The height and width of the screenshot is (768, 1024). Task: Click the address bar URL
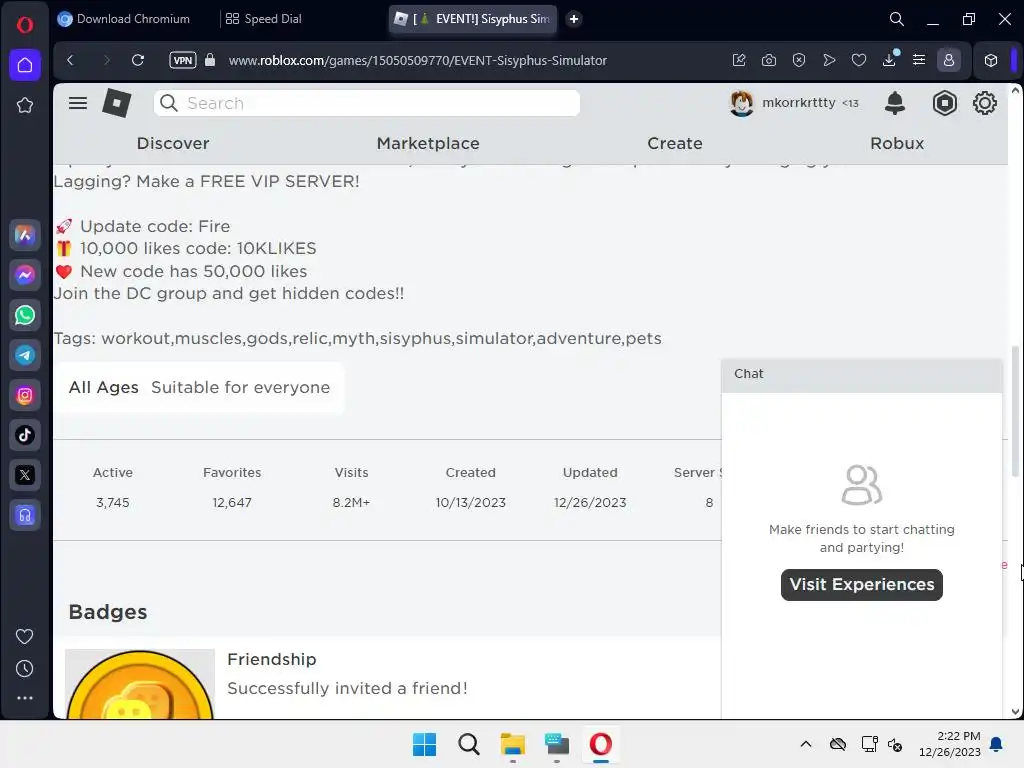pos(417,60)
